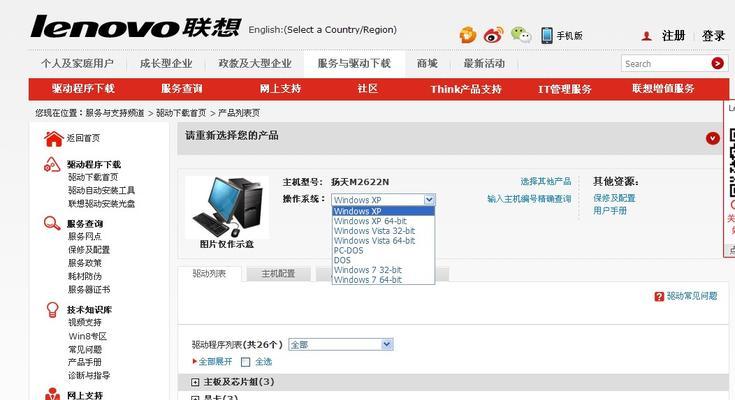Open Win8专区 in sidebar
The height and width of the screenshot is (400, 735).
pos(88,336)
